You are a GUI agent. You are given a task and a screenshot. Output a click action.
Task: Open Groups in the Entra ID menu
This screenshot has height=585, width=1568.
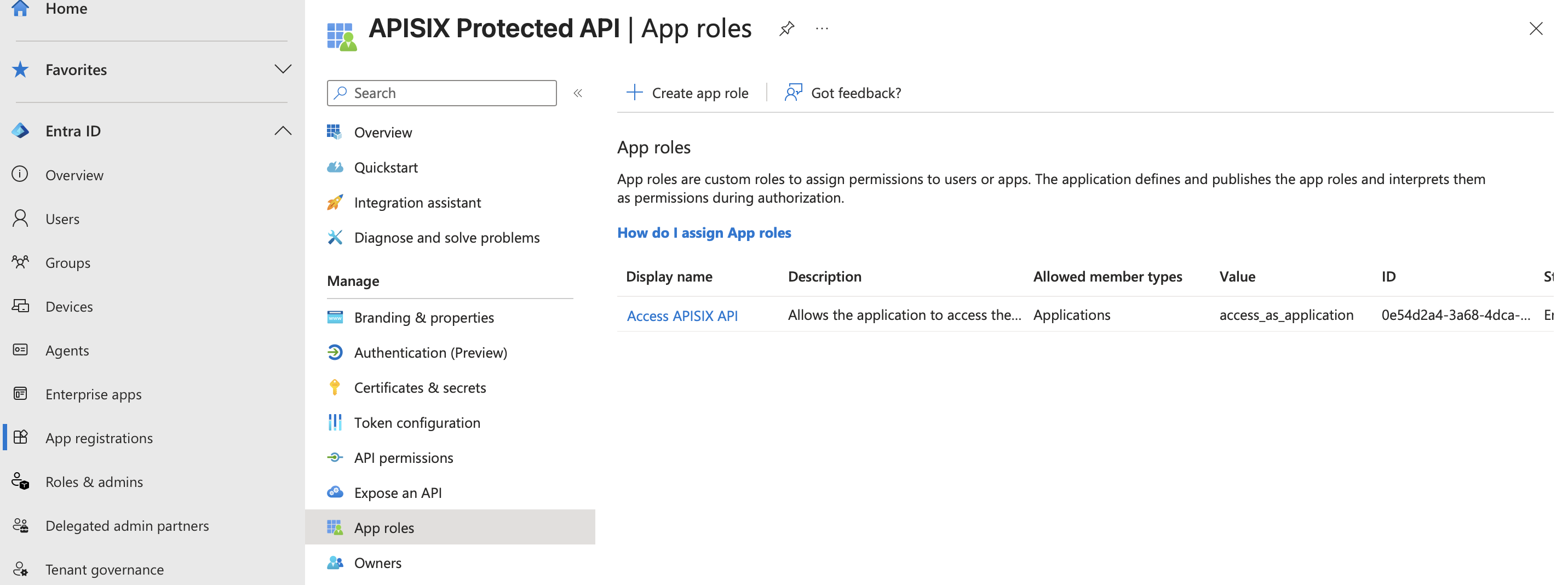[67, 263]
